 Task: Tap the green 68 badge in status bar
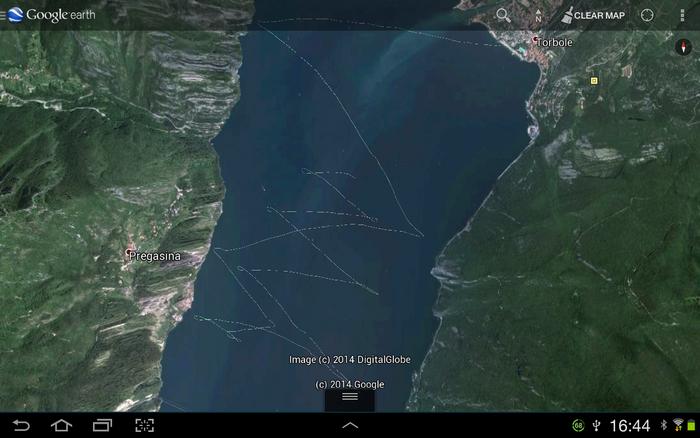click(578, 426)
